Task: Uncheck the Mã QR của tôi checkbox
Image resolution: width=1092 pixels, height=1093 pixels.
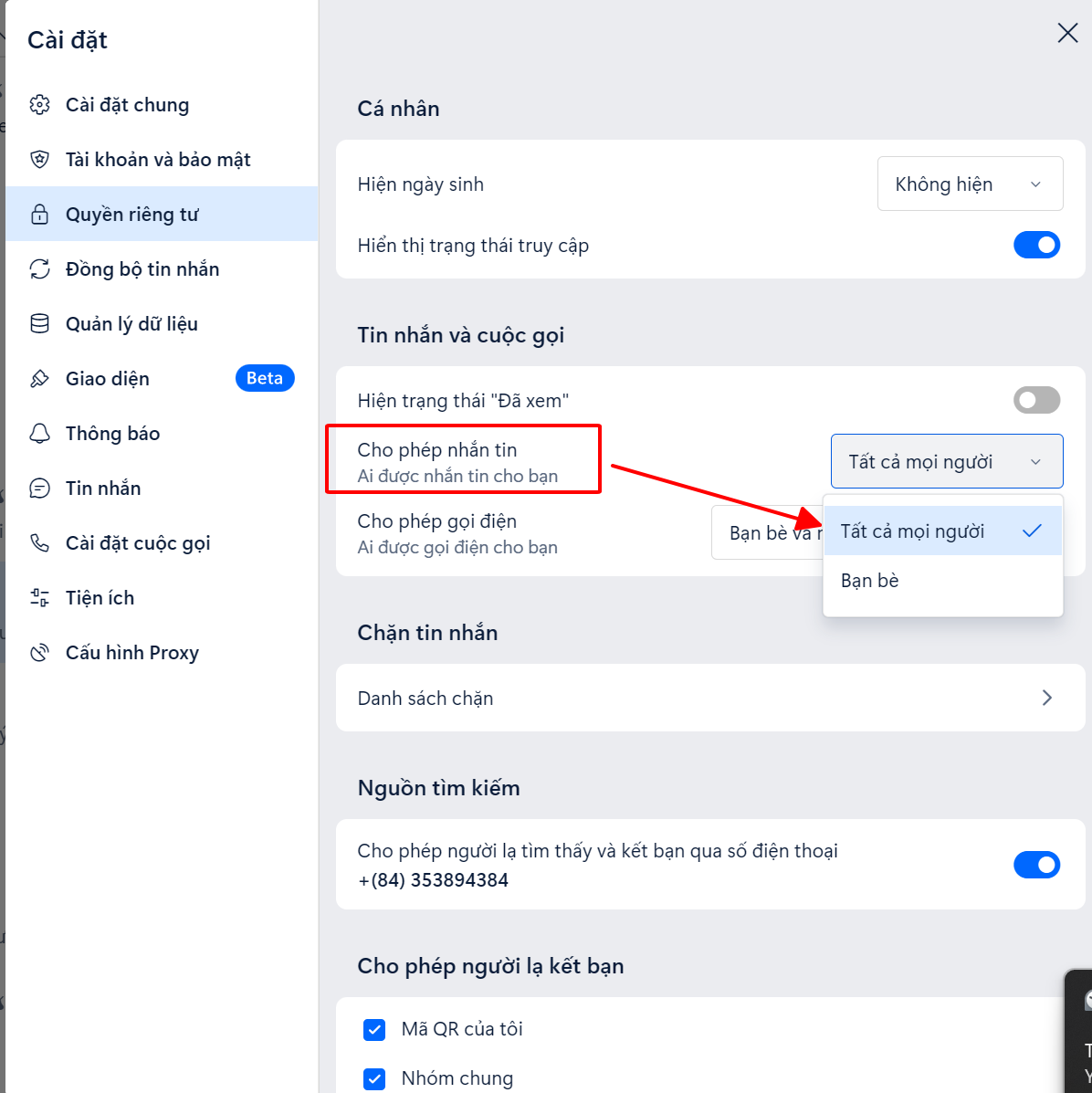Action: (x=374, y=1030)
